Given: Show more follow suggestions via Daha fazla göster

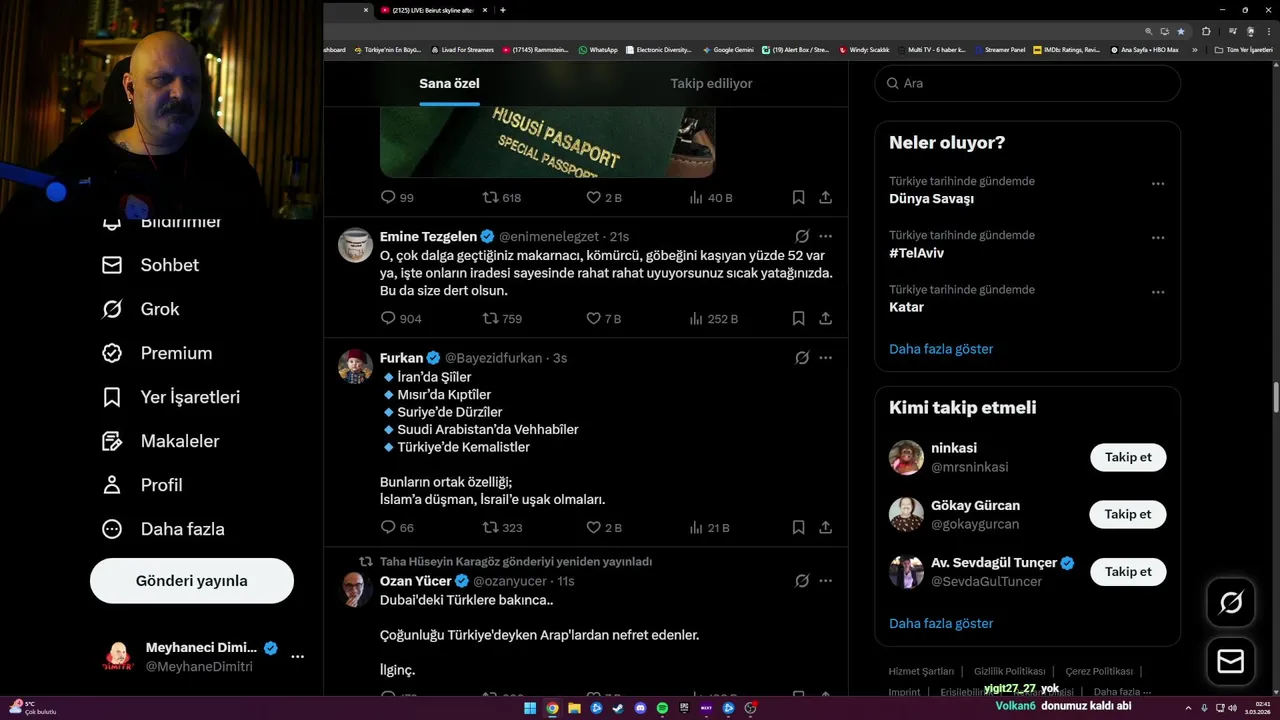Looking at the screenshot, I should (x=941, y=623).
